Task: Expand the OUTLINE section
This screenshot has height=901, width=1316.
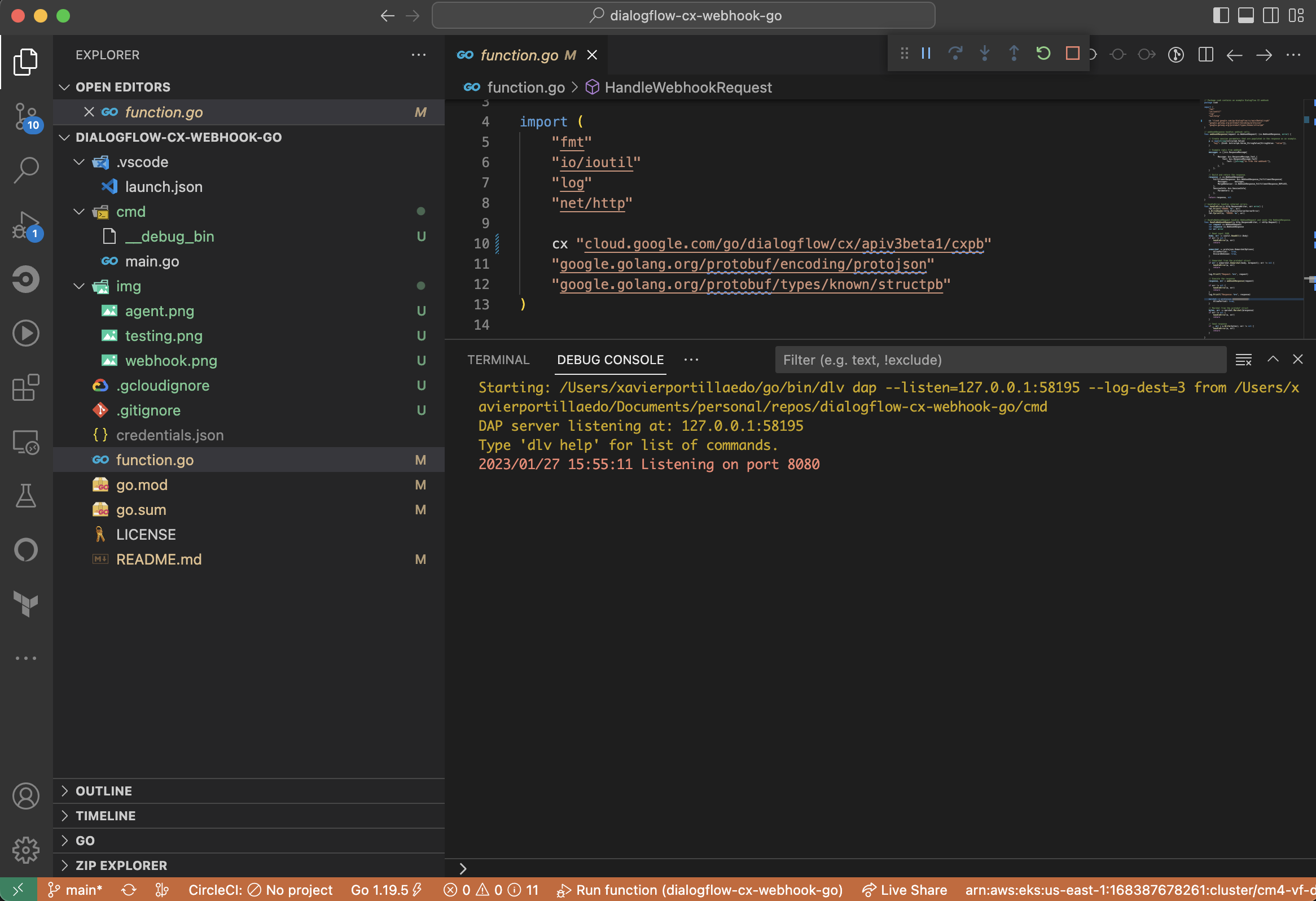Action: coord(249,791)
